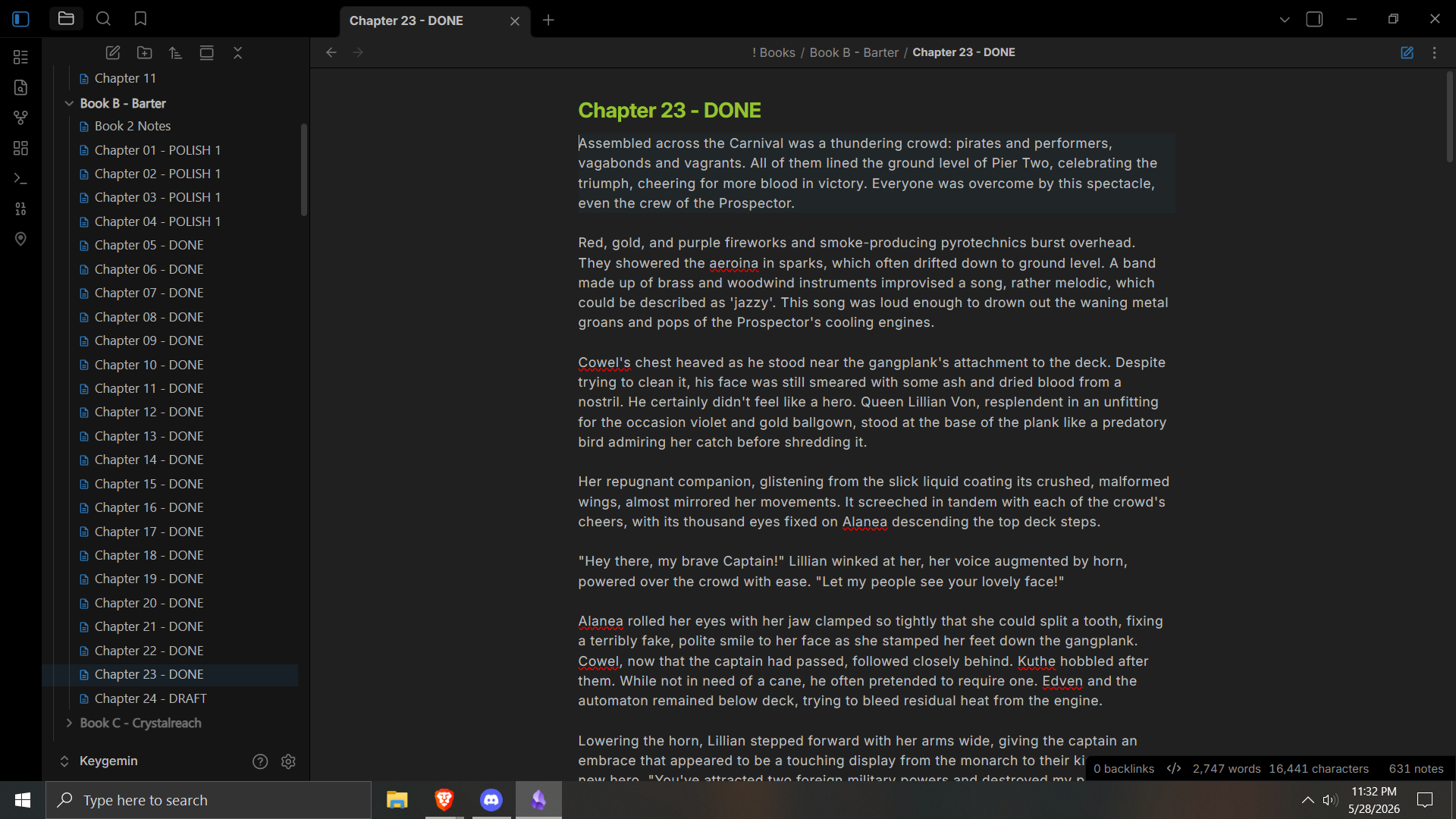Viewport: 1456px width, 819px height.
Task: Click the ! Books breadcrumb
Action: 773,52
